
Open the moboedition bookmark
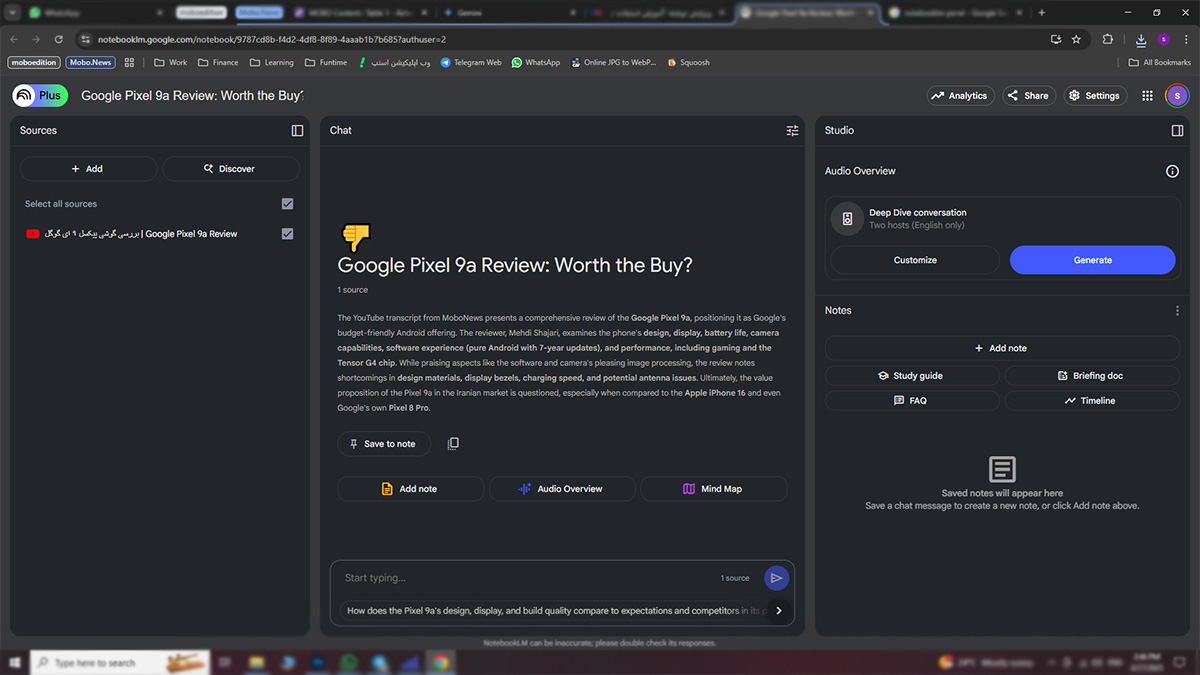[34, 62]
